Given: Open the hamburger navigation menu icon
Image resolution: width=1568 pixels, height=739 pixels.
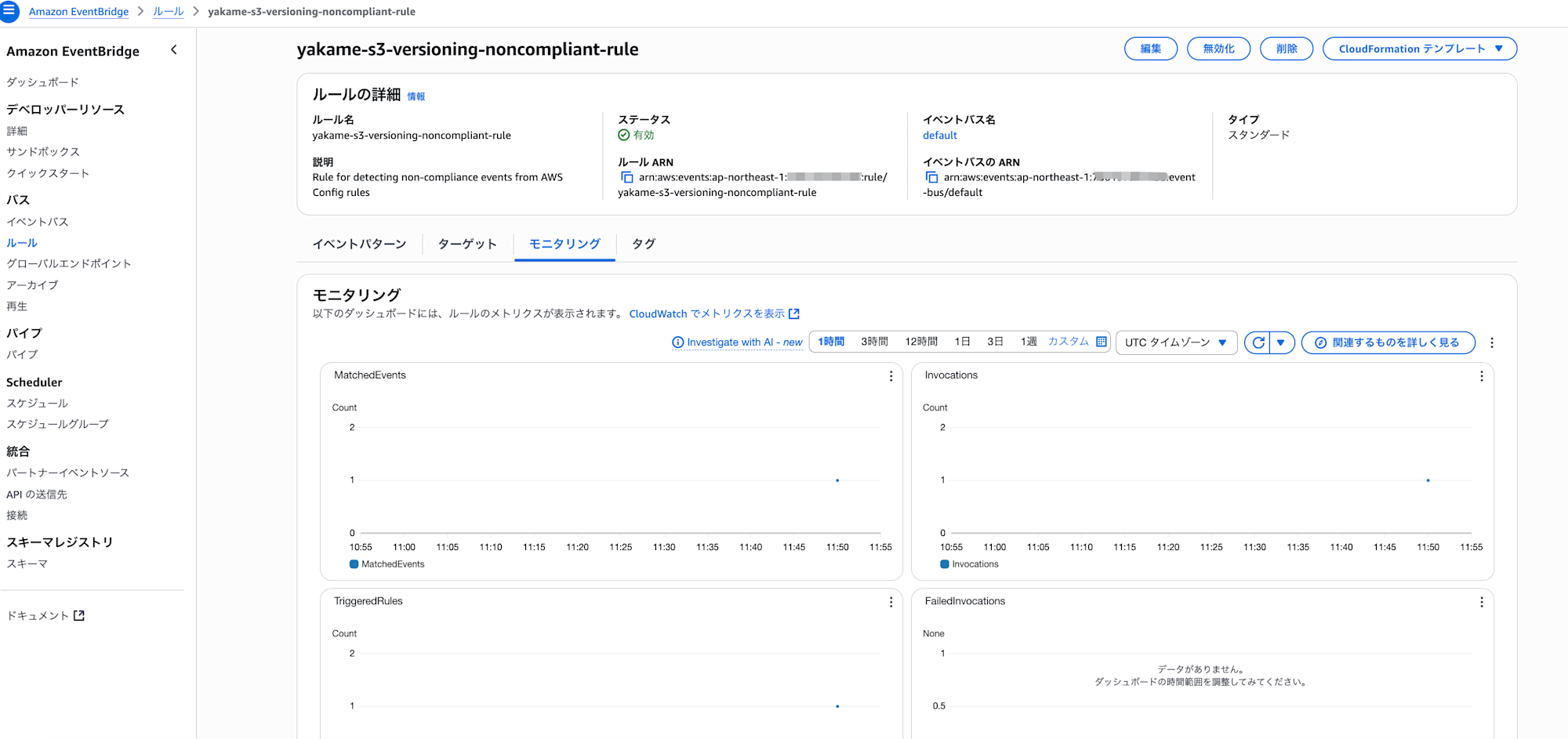Looking at the screenshot, I should tap(9, 11).
